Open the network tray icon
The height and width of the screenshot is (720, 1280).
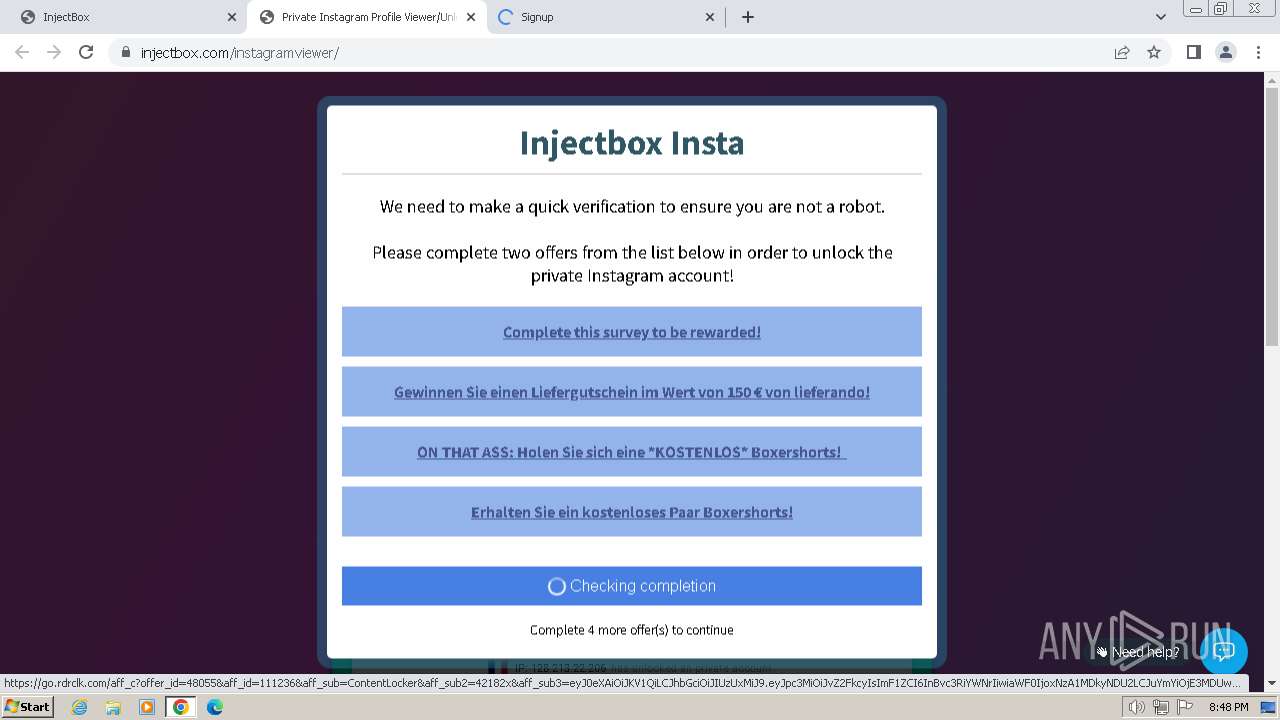[1160, 707]
